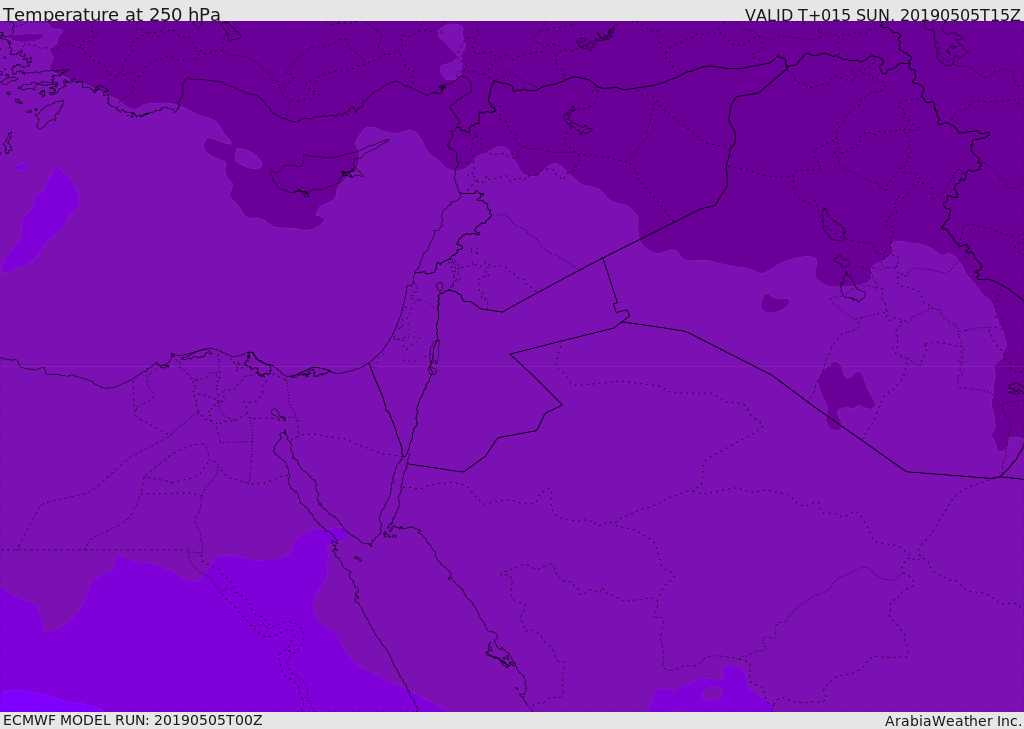Click the 'VALID T+015 SUN. 20190505T15Z' timestamp
This screenshot has height=729, width=1024.
click(x=882, y=14)
